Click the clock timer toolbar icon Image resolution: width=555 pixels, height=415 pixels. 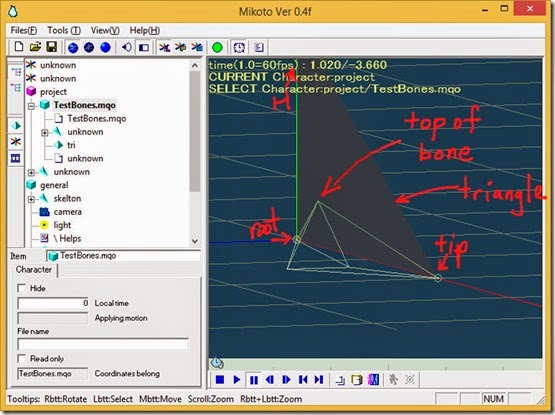pyautogui.click(x=239, y=47)
